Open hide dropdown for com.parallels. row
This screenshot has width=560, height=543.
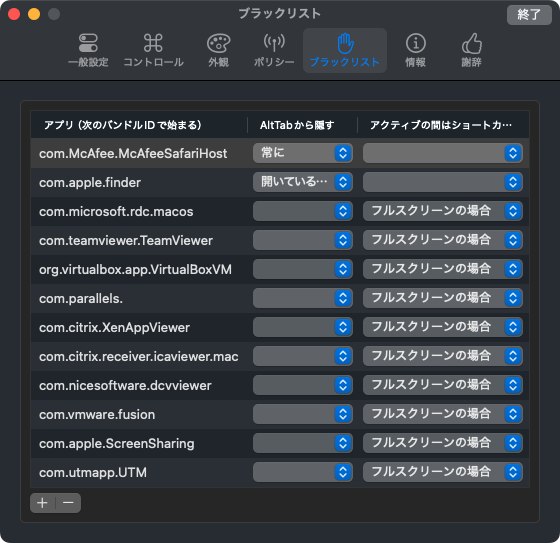pos(303,298)
